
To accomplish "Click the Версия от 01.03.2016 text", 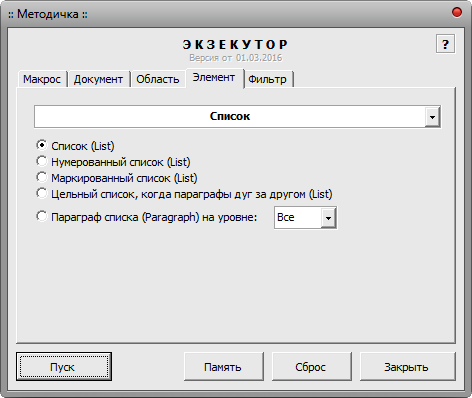I will point(236,58).
